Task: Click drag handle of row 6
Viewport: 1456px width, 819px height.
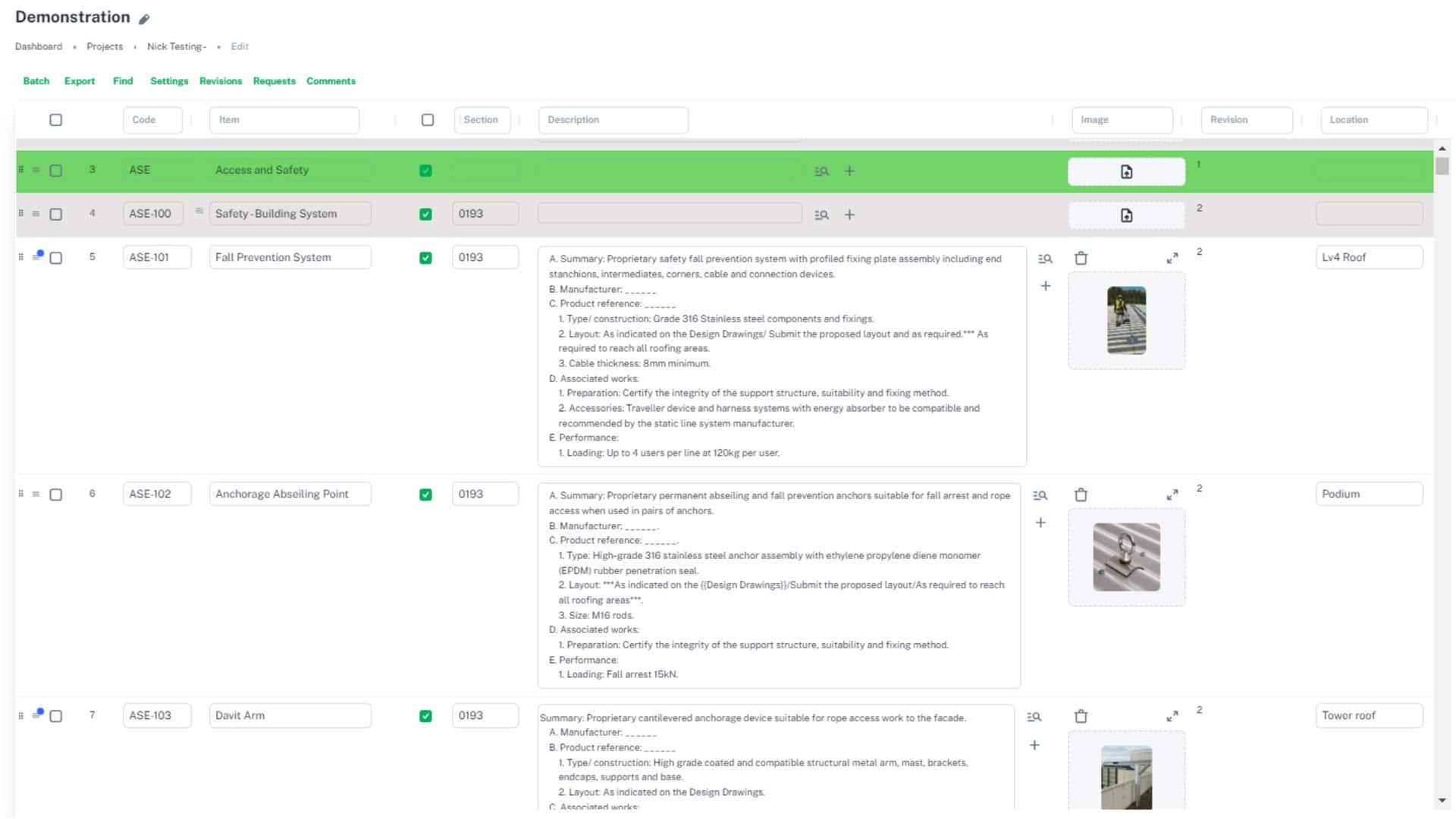Action: (21, 494)
